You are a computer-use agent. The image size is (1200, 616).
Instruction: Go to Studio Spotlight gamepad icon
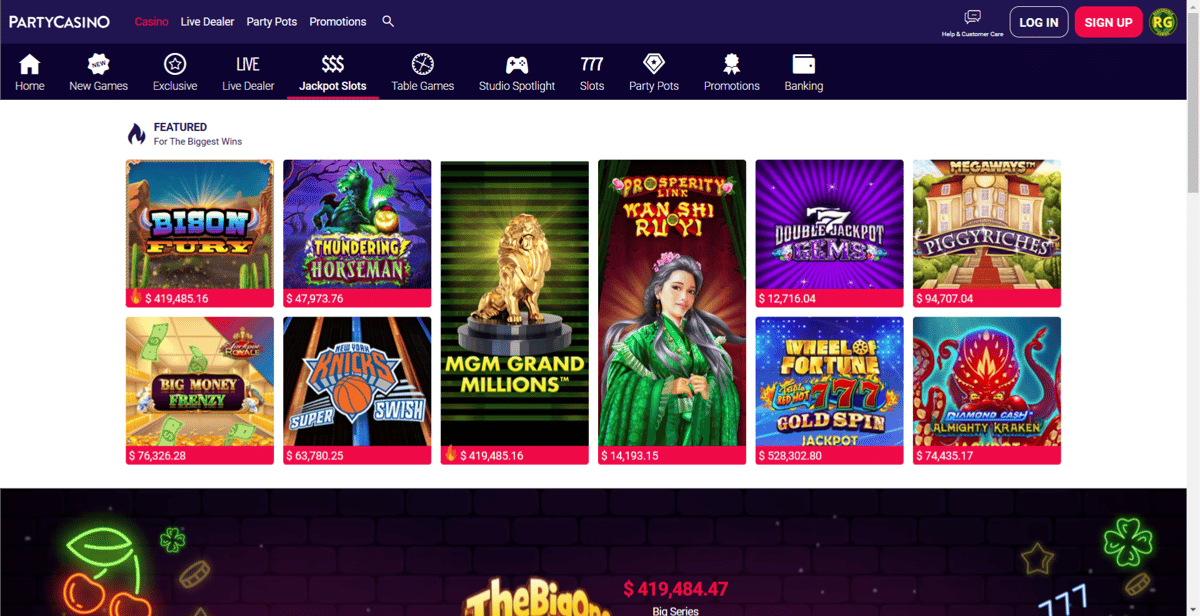[x=517, y=65]
